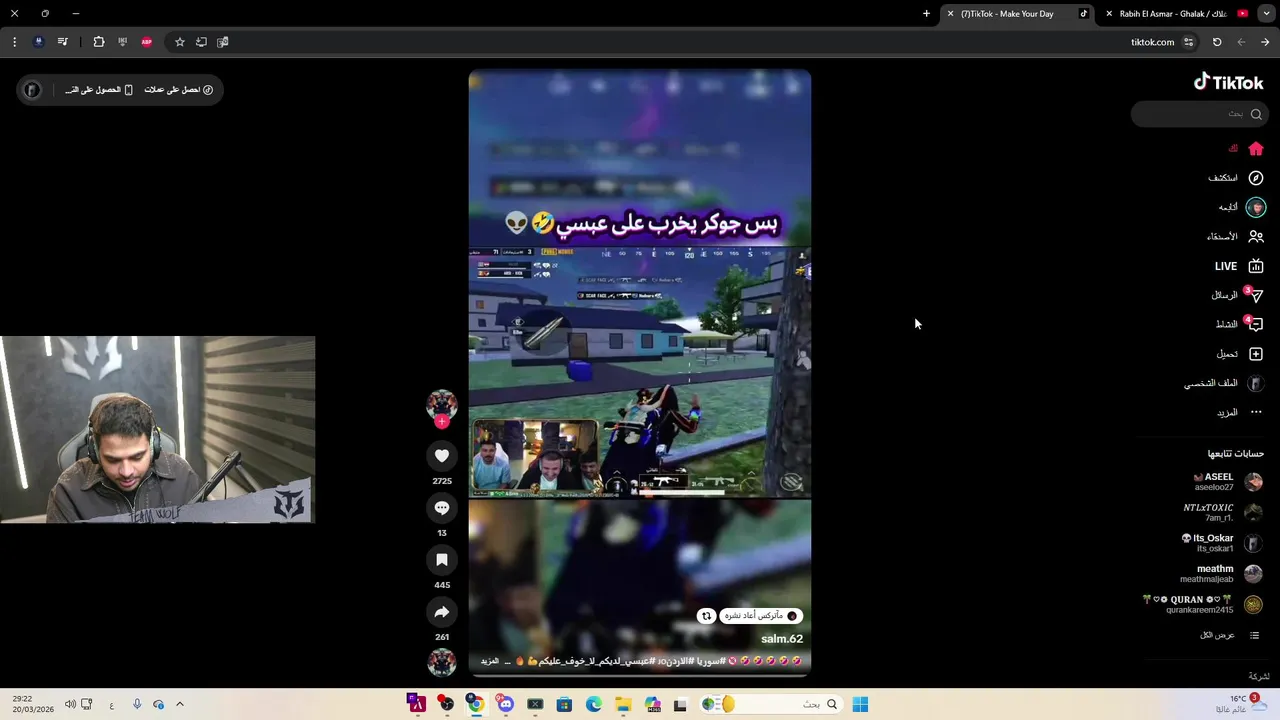Open the creator avatar above the like button

pyautogui.click(x=442, y=404)
